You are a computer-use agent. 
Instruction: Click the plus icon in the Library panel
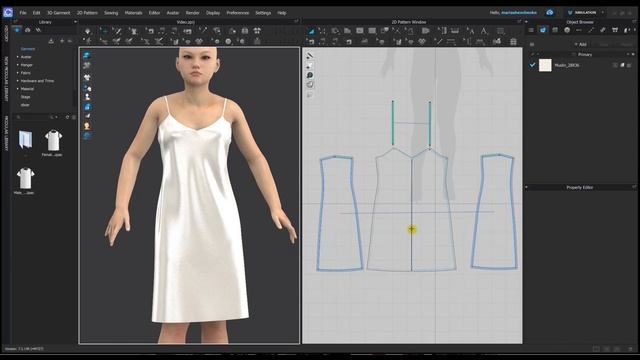tap(62, 41)
